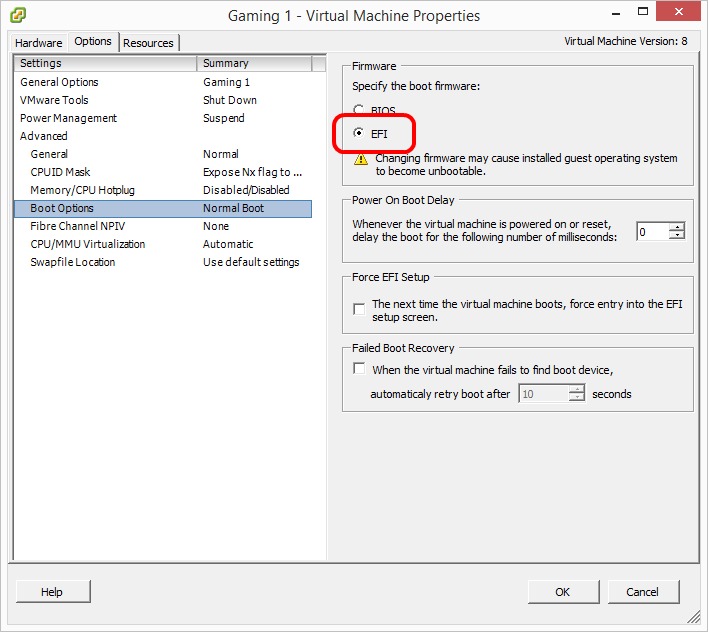Image resolution: width=708 pixels, height=632 pixels.
Task: Select the EFI firmware radio button
Action: 359,133
